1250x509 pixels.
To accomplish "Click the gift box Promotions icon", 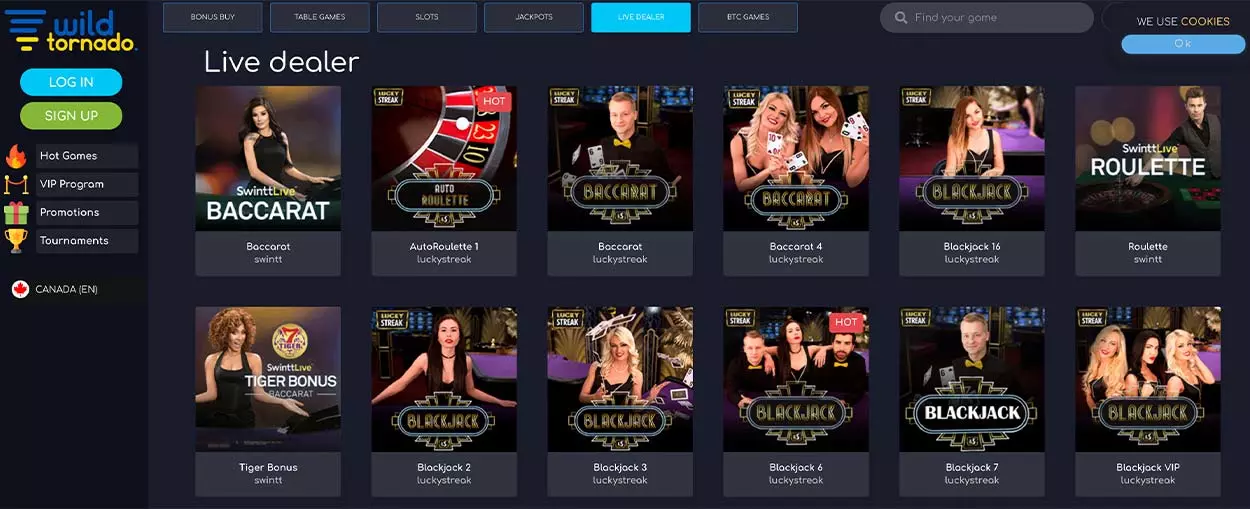I will coord(16,212).
